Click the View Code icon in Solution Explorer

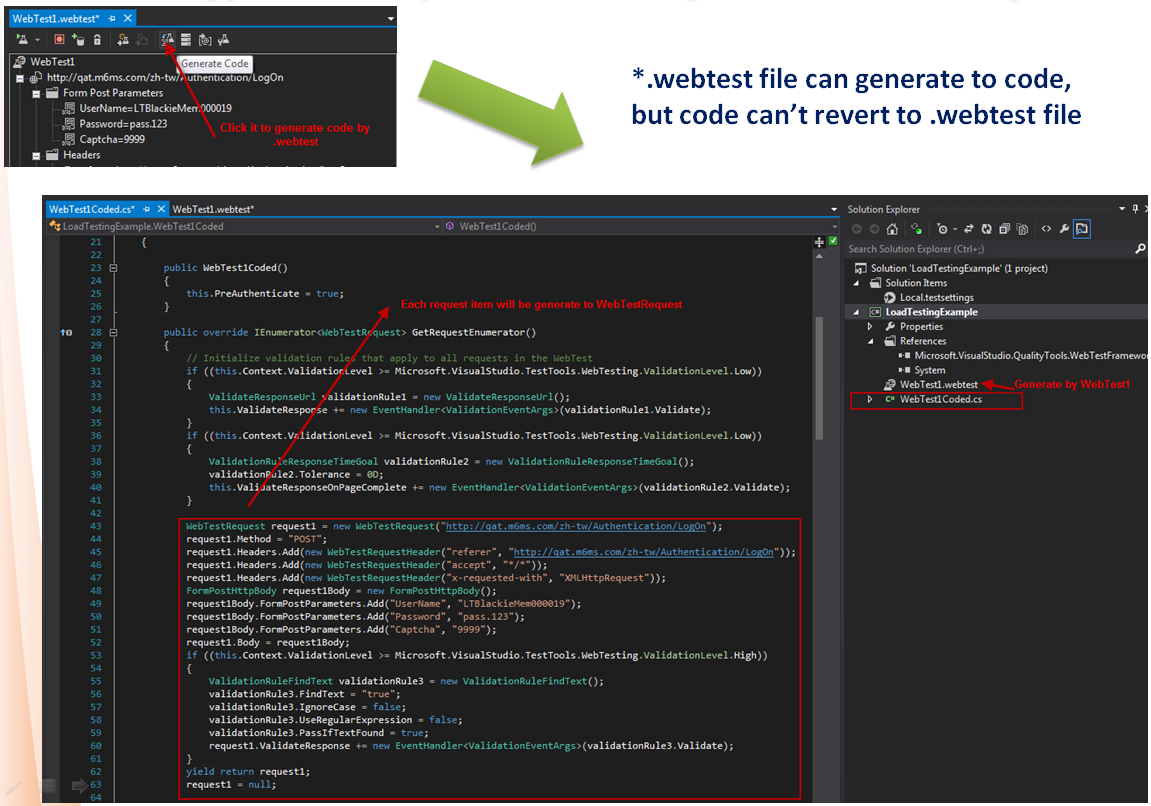(x=1046, y=229)
